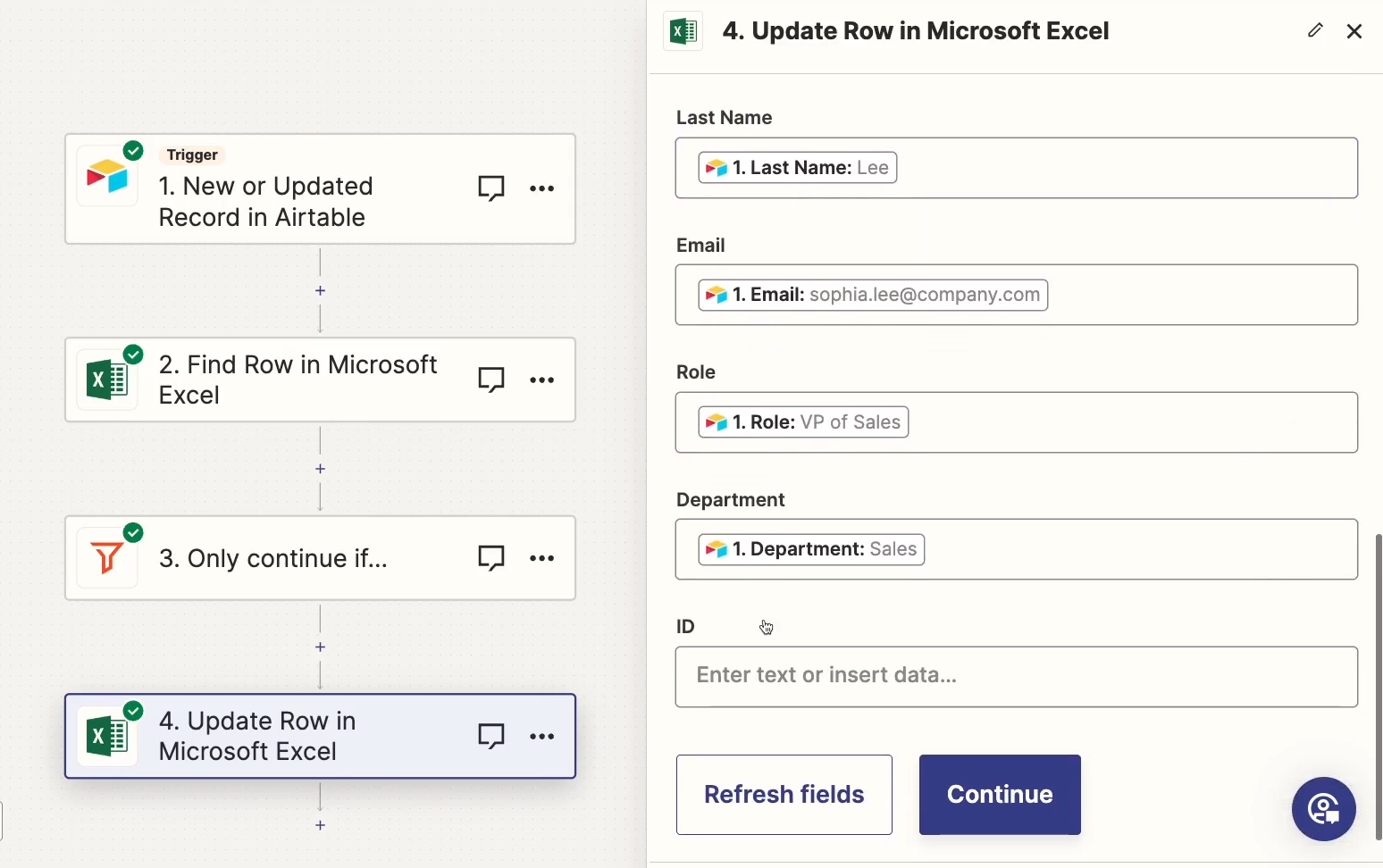Click the Department field label
Screen dimensions: 1383x868
pos(731,500)
